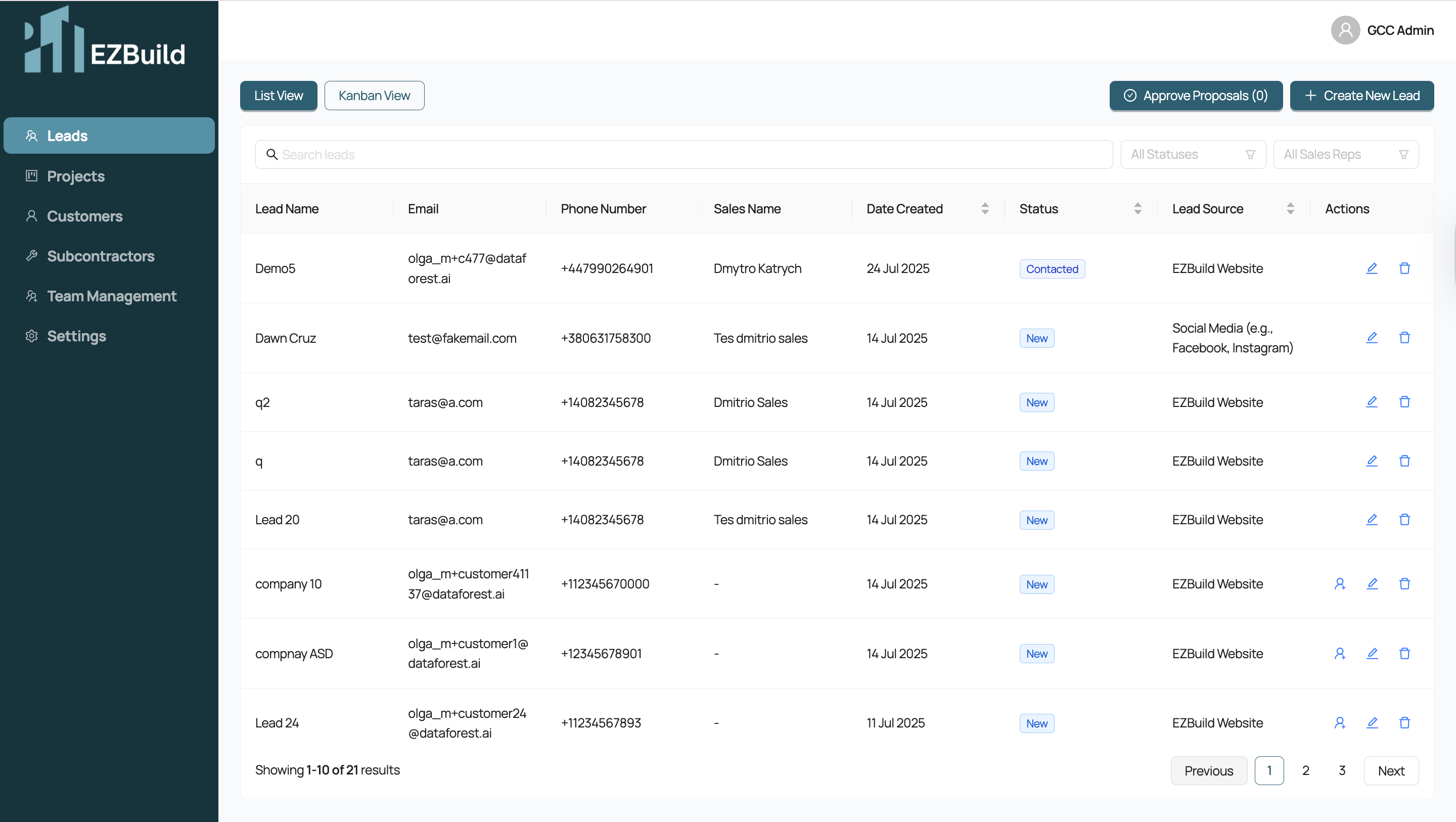Click Create New Lead button
The height and width of the screenshot is (822, 1456).
tap(1362, 96)
